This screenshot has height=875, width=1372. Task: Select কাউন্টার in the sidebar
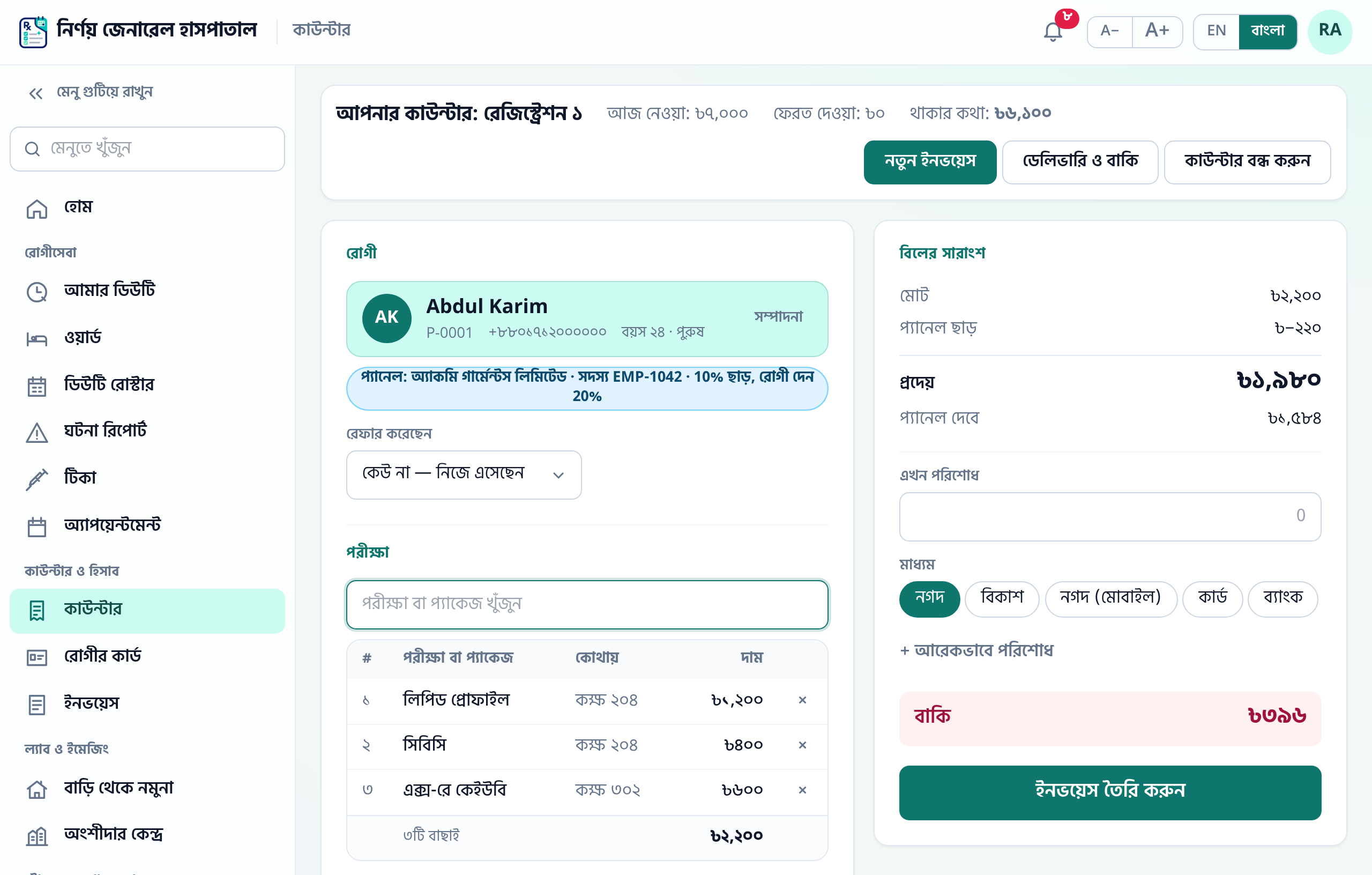(147, 611)
